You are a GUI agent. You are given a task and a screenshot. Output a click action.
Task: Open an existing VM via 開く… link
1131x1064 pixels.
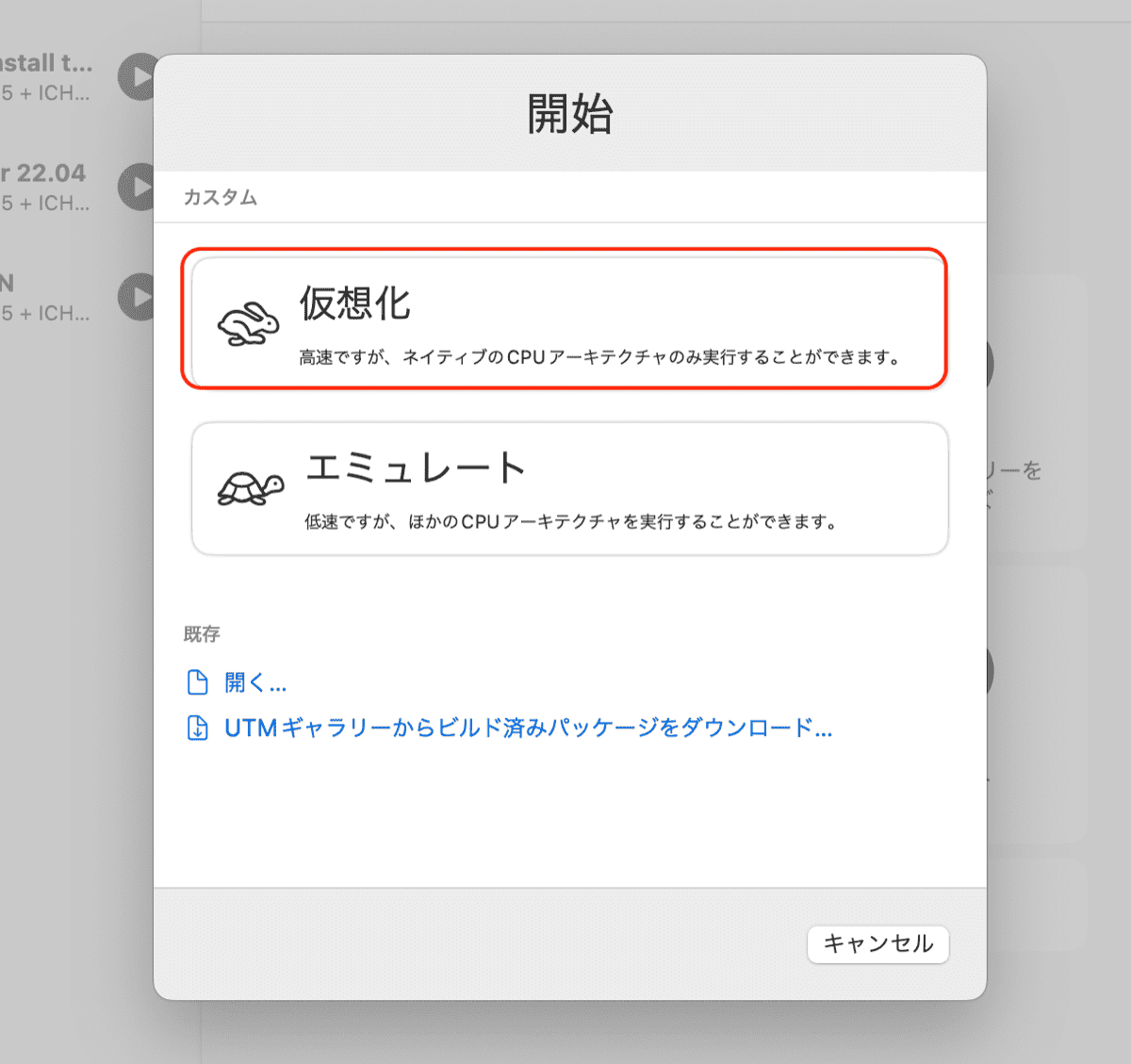(x=255, y=682)
